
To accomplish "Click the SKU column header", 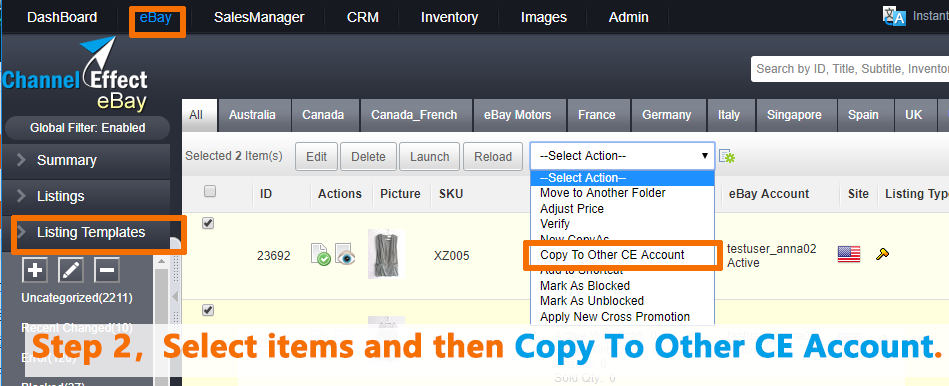I will 451,194.
